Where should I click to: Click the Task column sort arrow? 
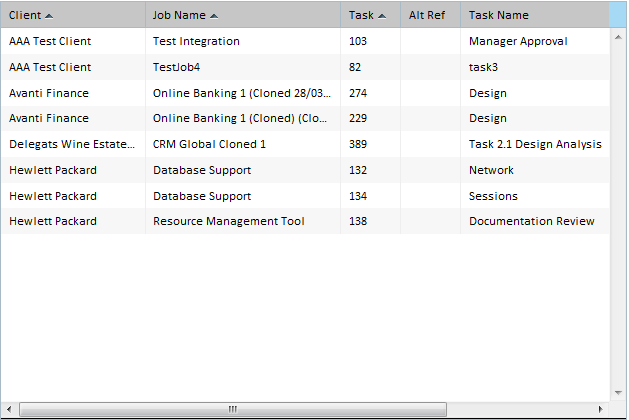382,16
